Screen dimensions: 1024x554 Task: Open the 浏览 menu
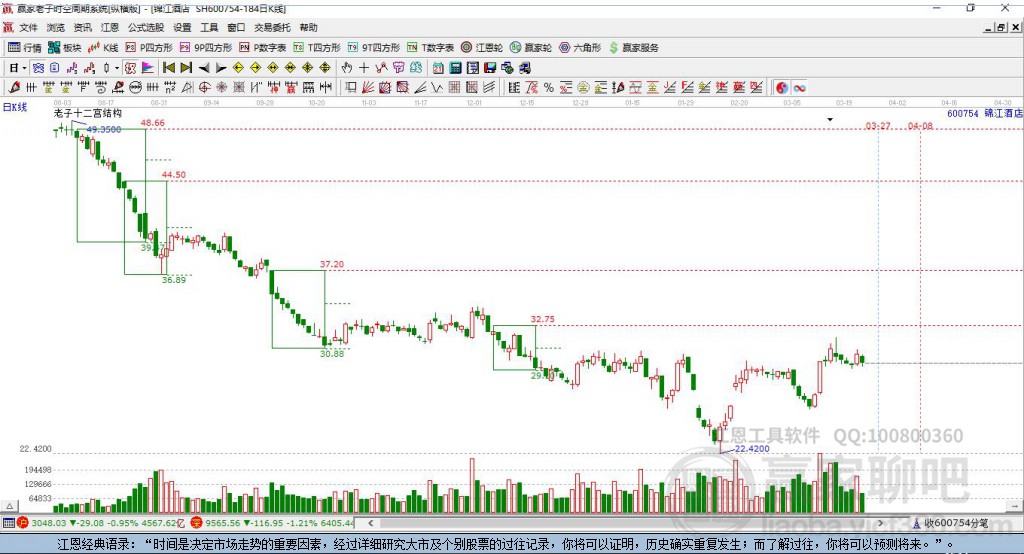56,27
